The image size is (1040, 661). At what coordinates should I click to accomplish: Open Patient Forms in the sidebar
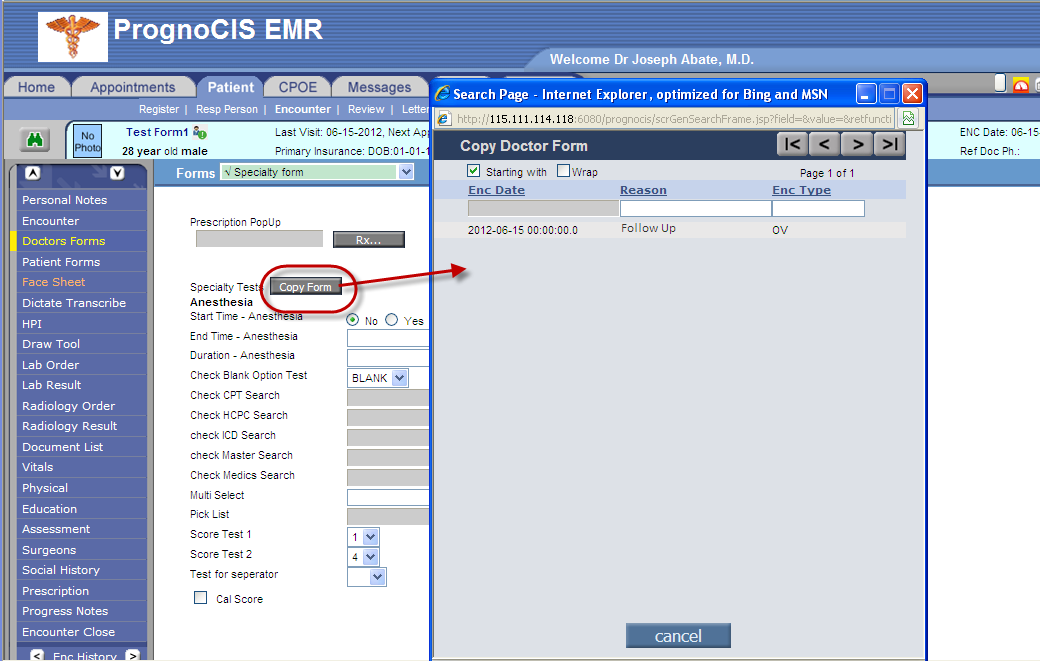click(61, 262)
